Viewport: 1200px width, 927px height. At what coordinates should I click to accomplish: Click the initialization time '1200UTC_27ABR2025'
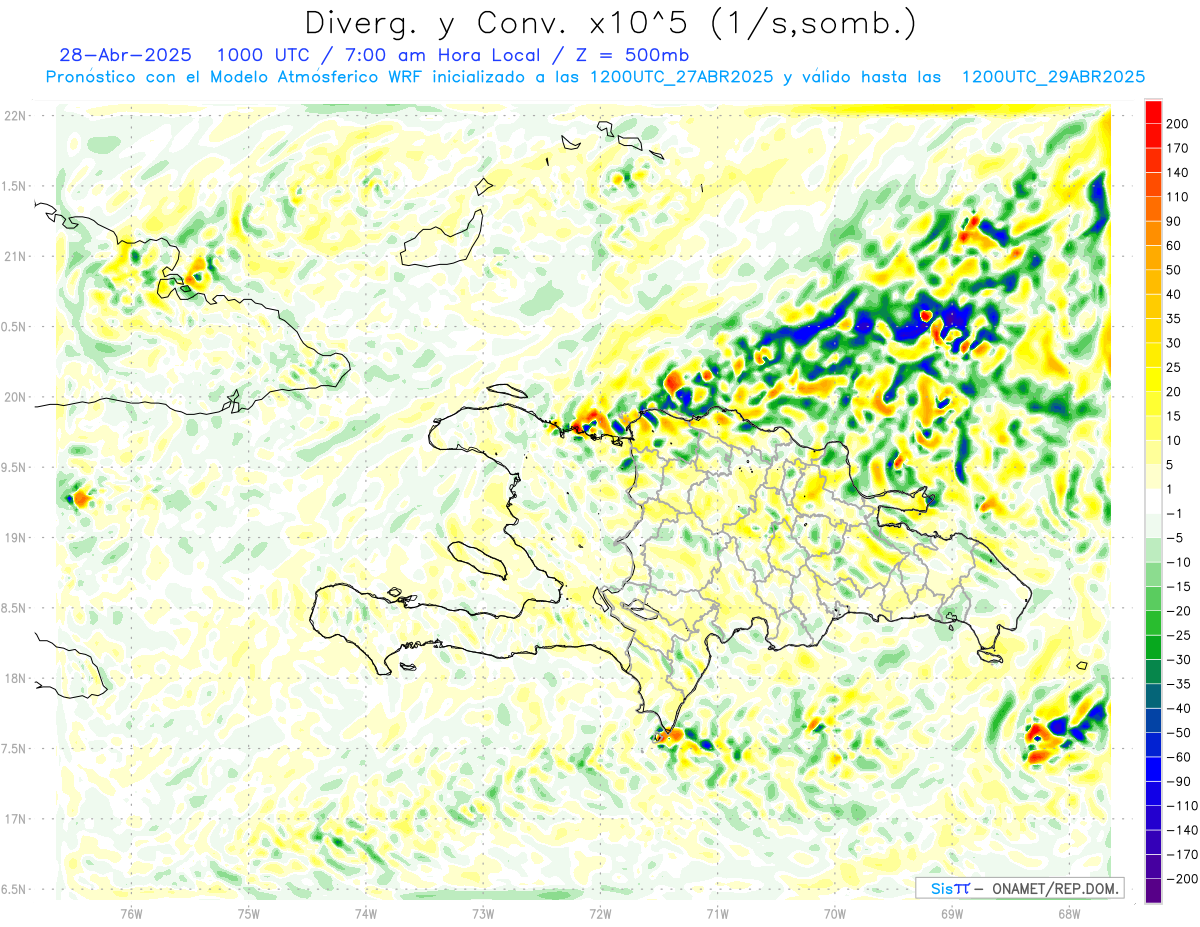[681, 77]
